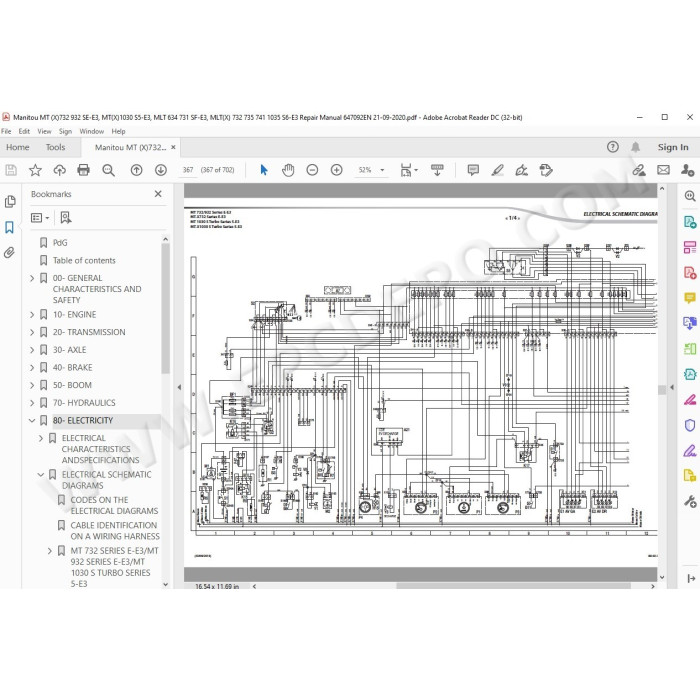The image size is (700, 700).
Task: Open page thumbnails panel icon
Action: click(x=10, y=201)
